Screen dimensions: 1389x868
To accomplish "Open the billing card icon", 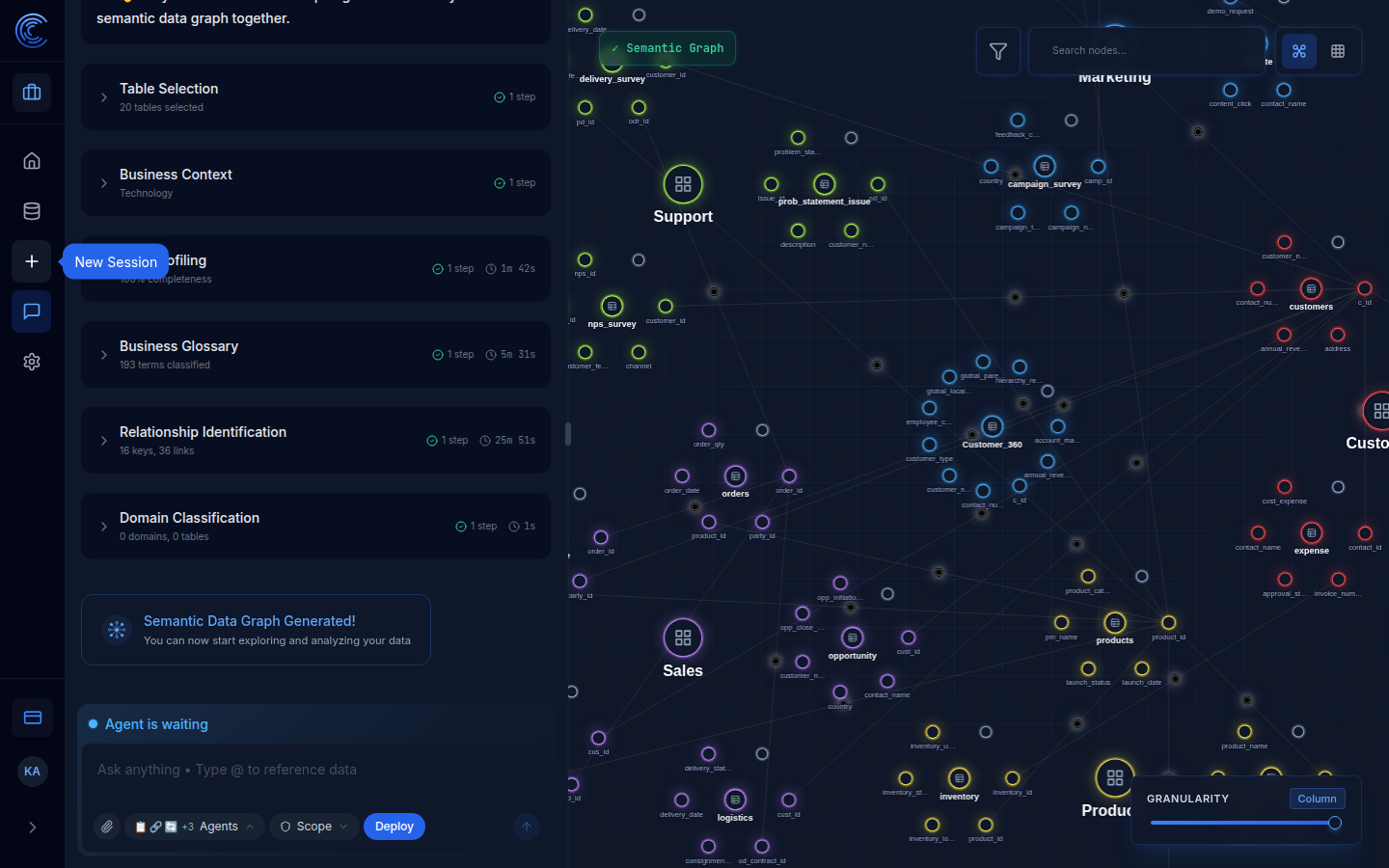I will click(x=32, y=718).
